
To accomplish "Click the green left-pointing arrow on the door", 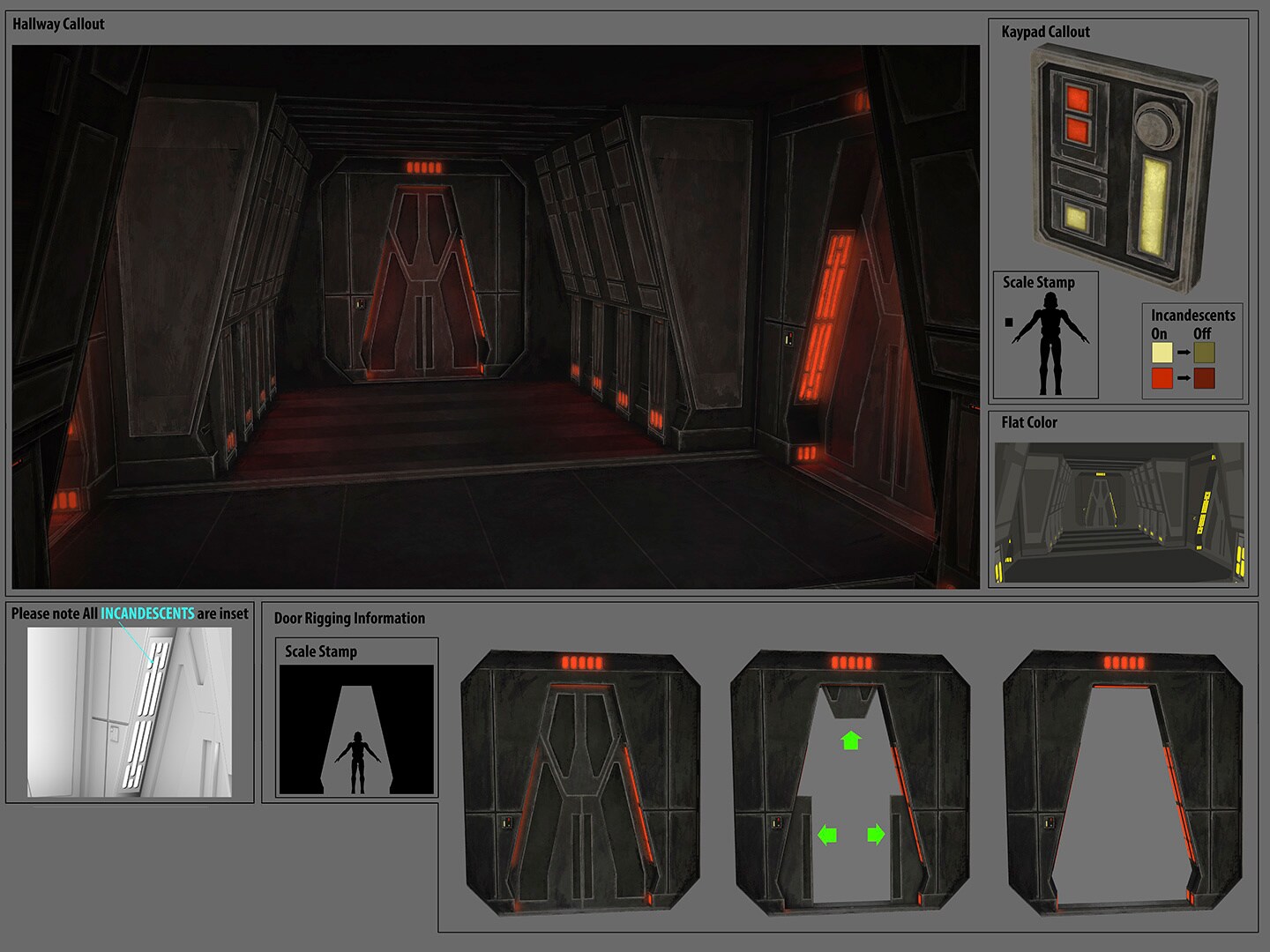I will click(x=827, y=834).
